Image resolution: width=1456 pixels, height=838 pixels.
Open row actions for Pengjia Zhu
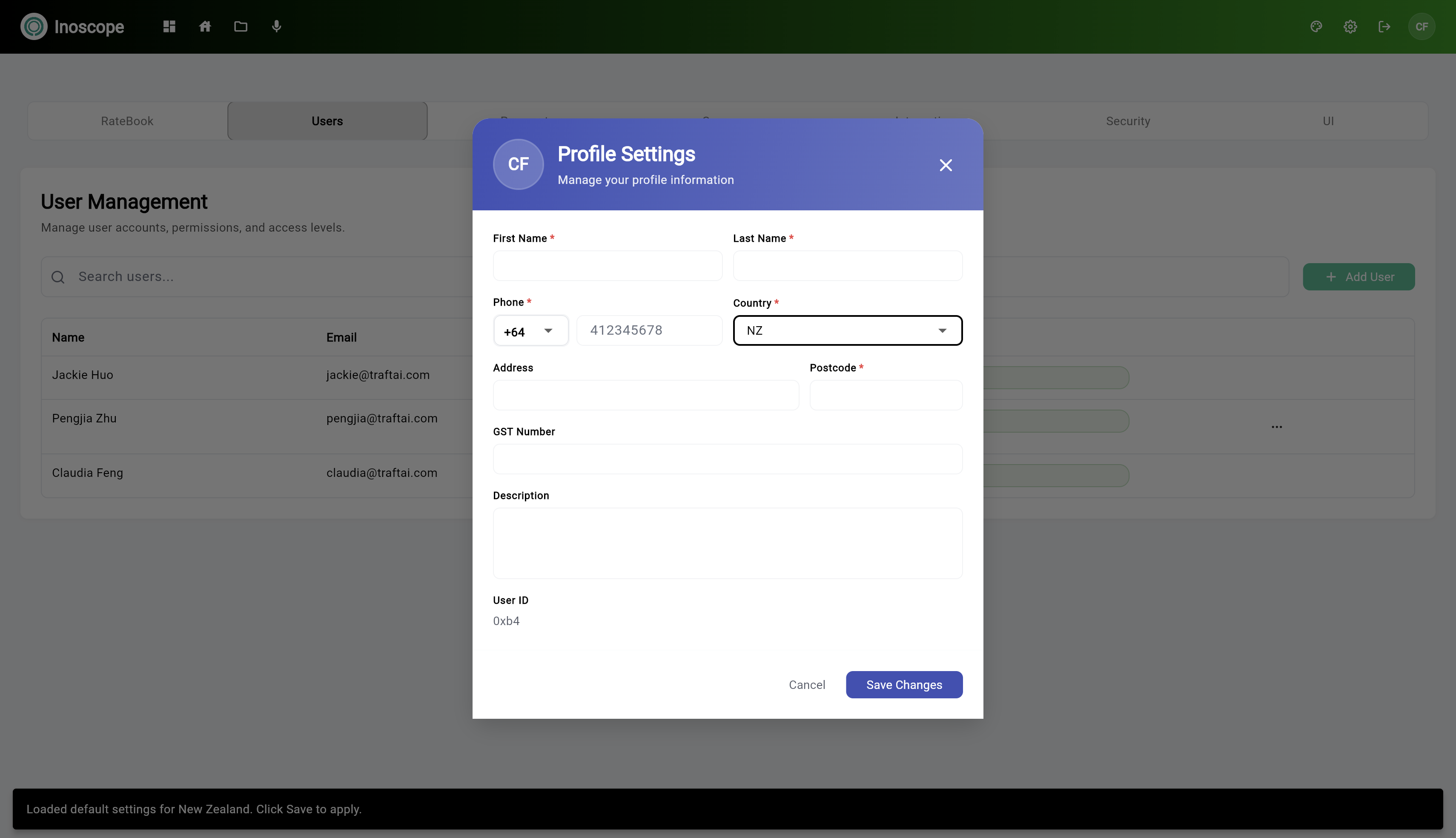[1276, 427]
